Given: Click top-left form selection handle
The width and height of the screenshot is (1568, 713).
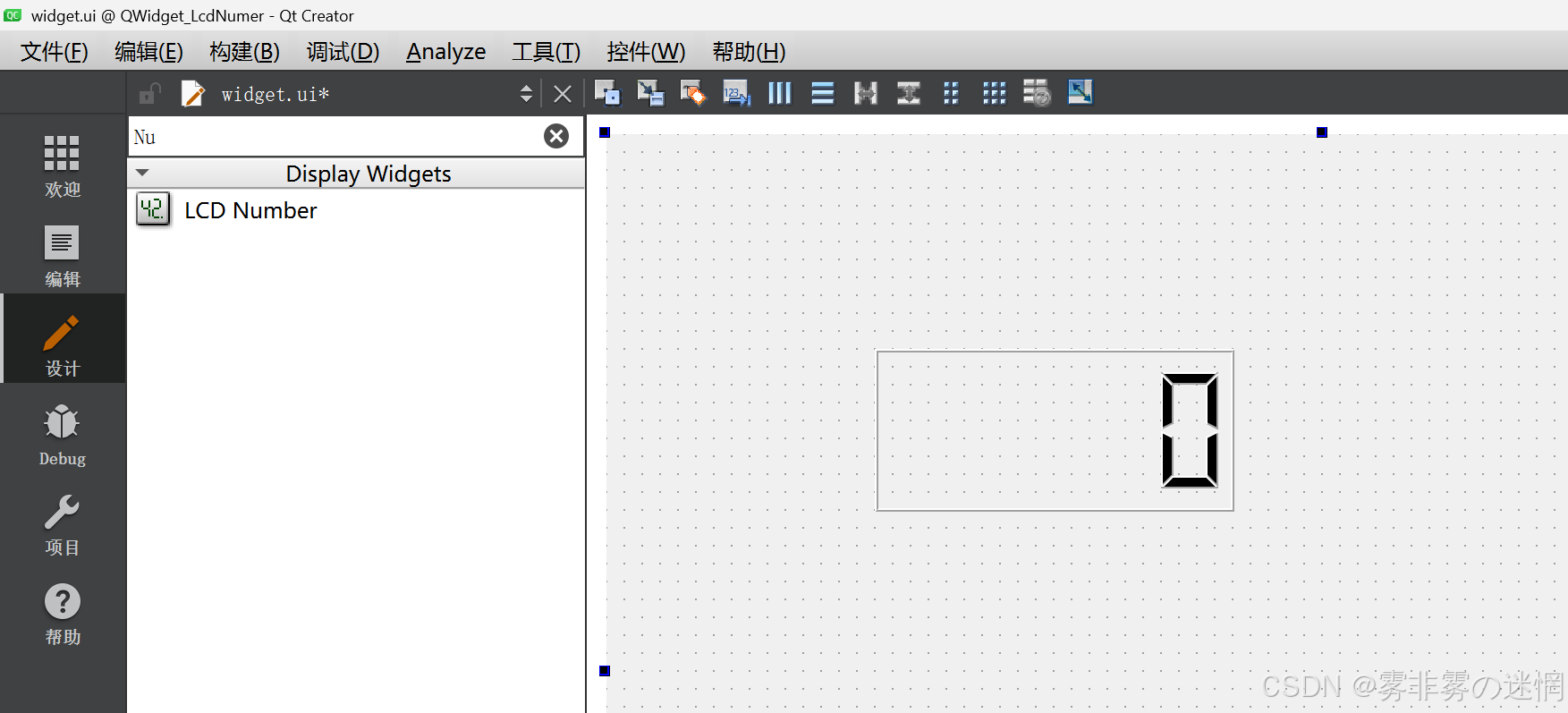Looking at the screenshot, I should click(x=605, y=132).
